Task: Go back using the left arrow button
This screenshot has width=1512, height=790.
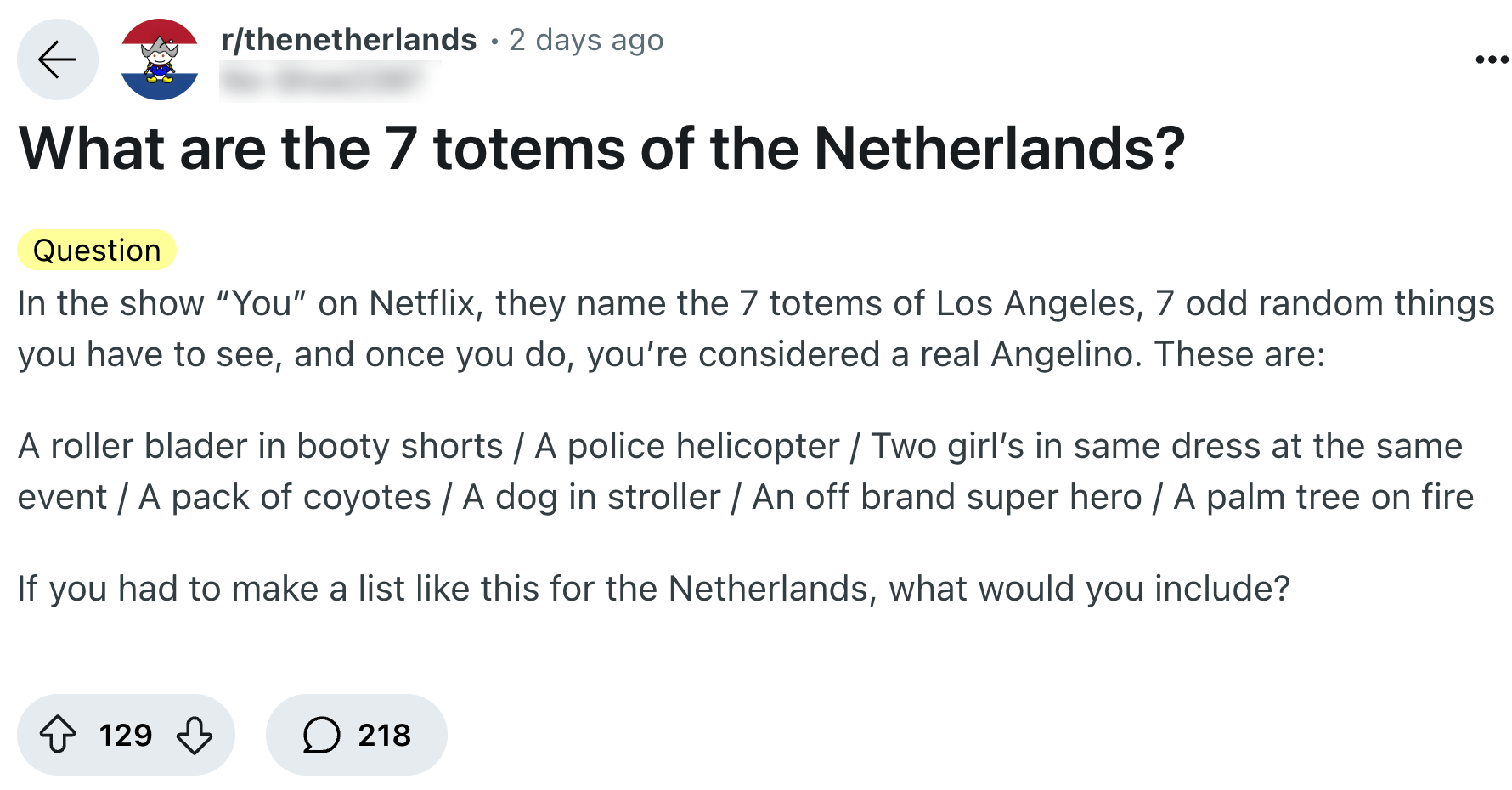Action: (57, 59)
